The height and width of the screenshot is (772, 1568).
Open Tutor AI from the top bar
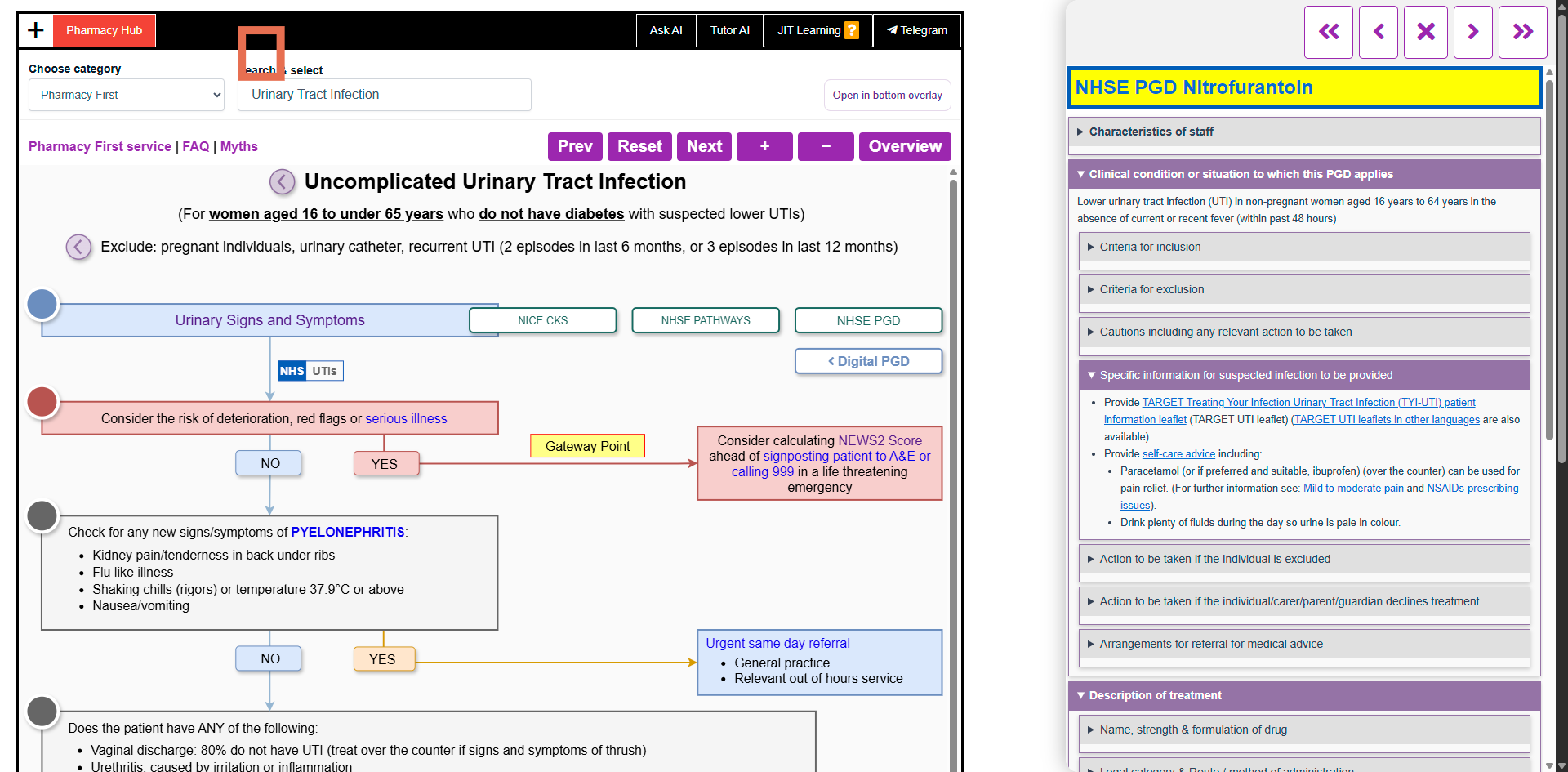pyautogui.click(x=729, y=30)
